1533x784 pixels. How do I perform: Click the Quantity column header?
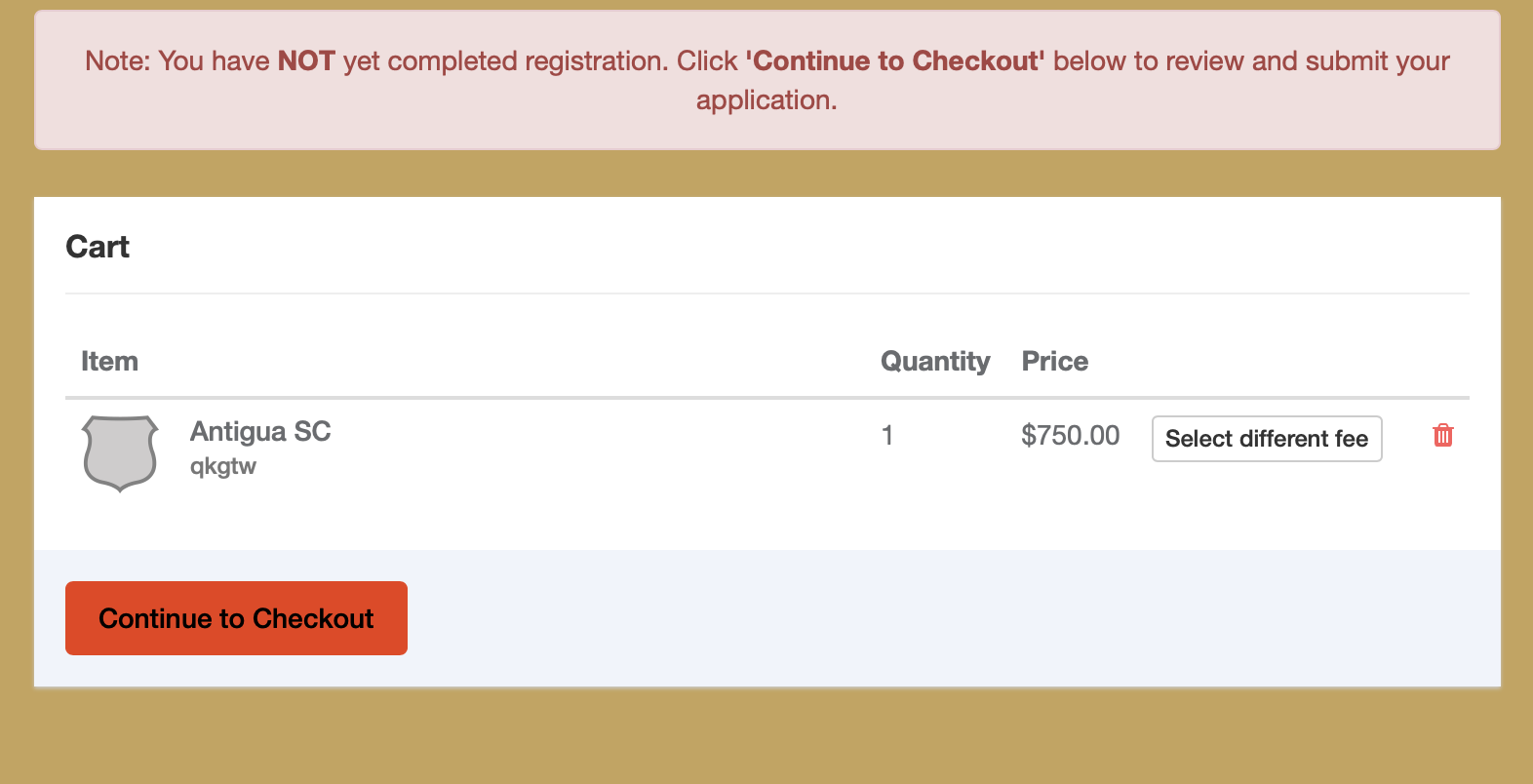tap(935, 362)
